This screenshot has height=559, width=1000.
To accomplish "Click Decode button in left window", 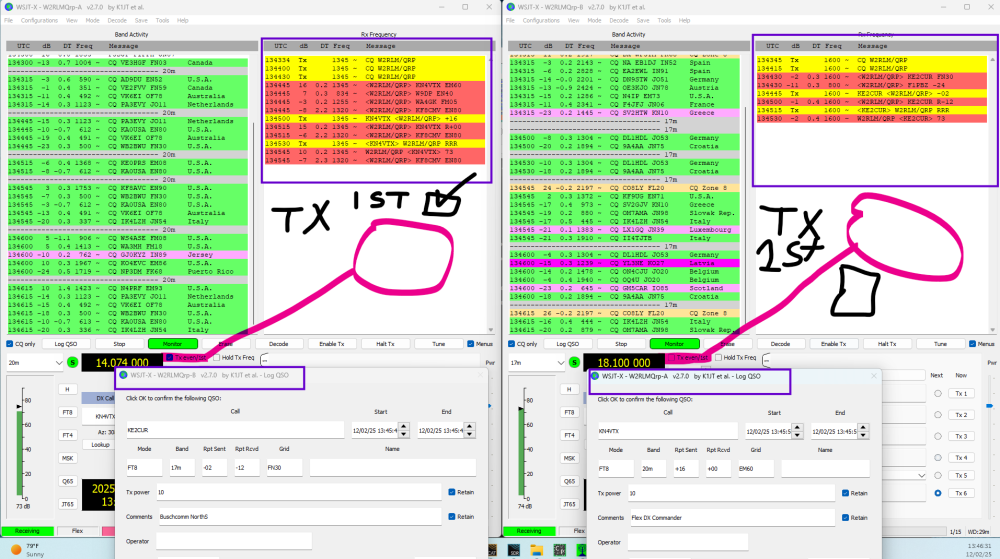I will [x=279, y=344].
